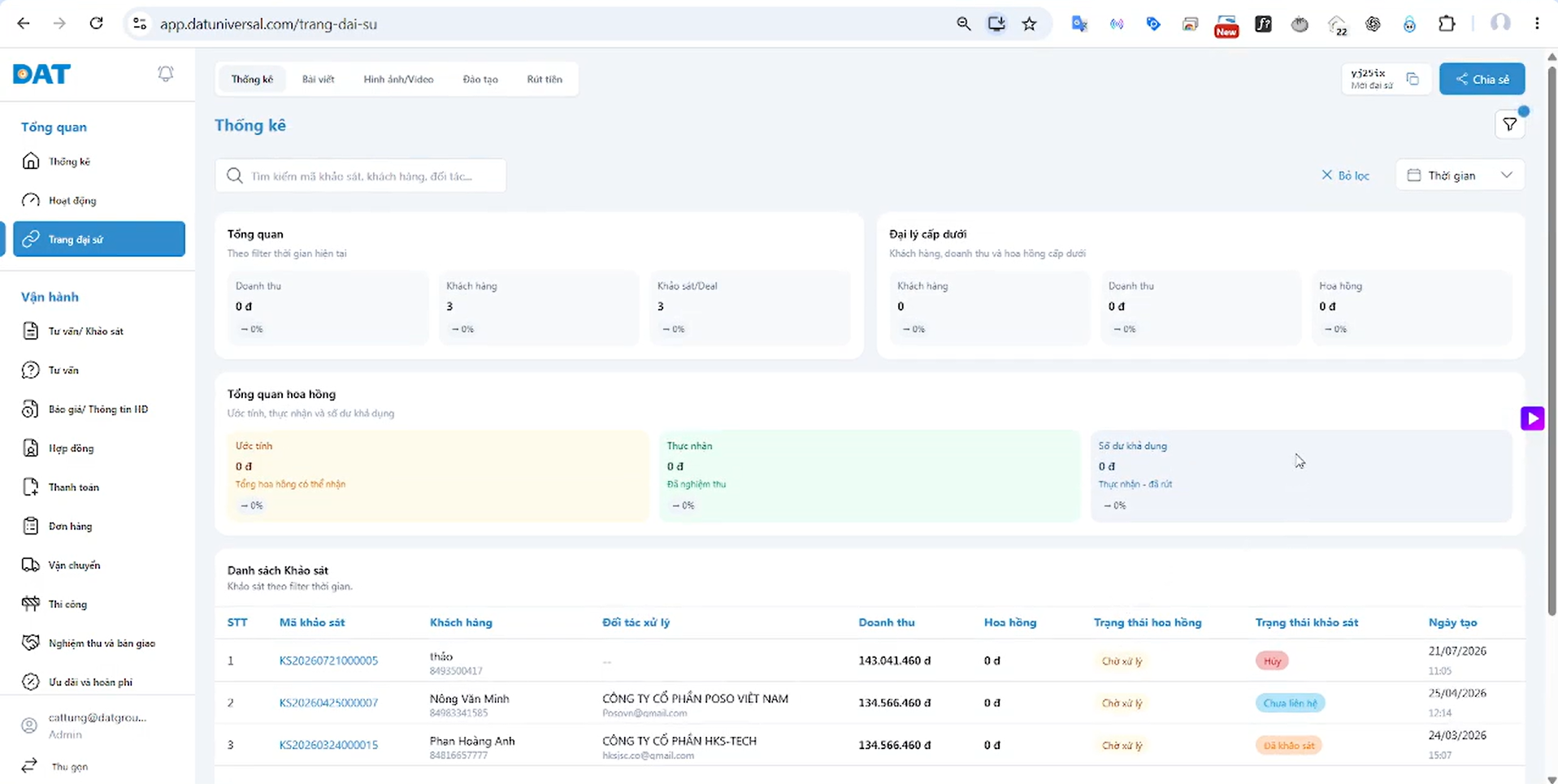The width and height of the screenshot is (1558, 784).
Task: Click the Chưa liên hệ status badge
Action: tap(1290, 703)
